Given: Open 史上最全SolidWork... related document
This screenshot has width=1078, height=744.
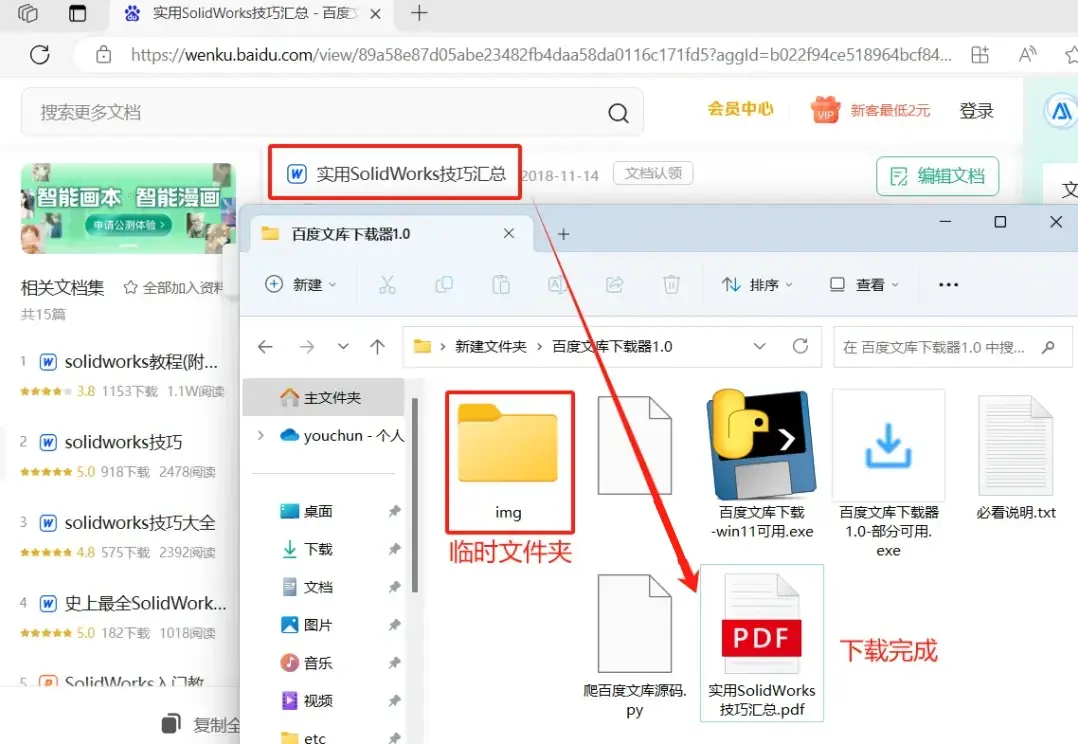Looking at the screenshot, I should [x=145, y=604].
